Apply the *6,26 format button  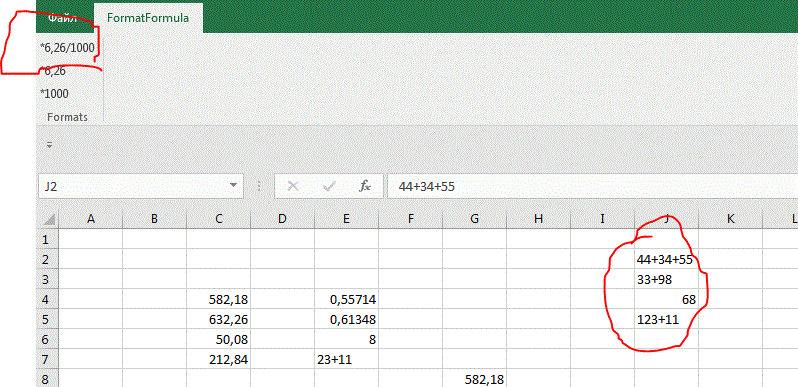click(53, 71)
